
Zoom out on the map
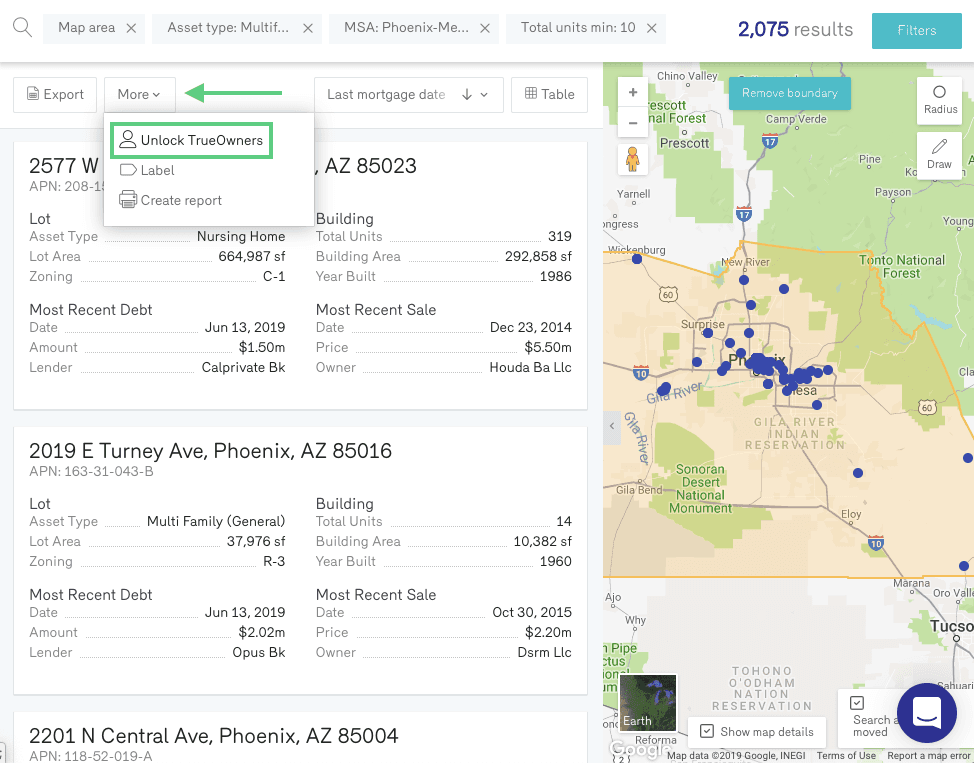click(x=633, y=124)
